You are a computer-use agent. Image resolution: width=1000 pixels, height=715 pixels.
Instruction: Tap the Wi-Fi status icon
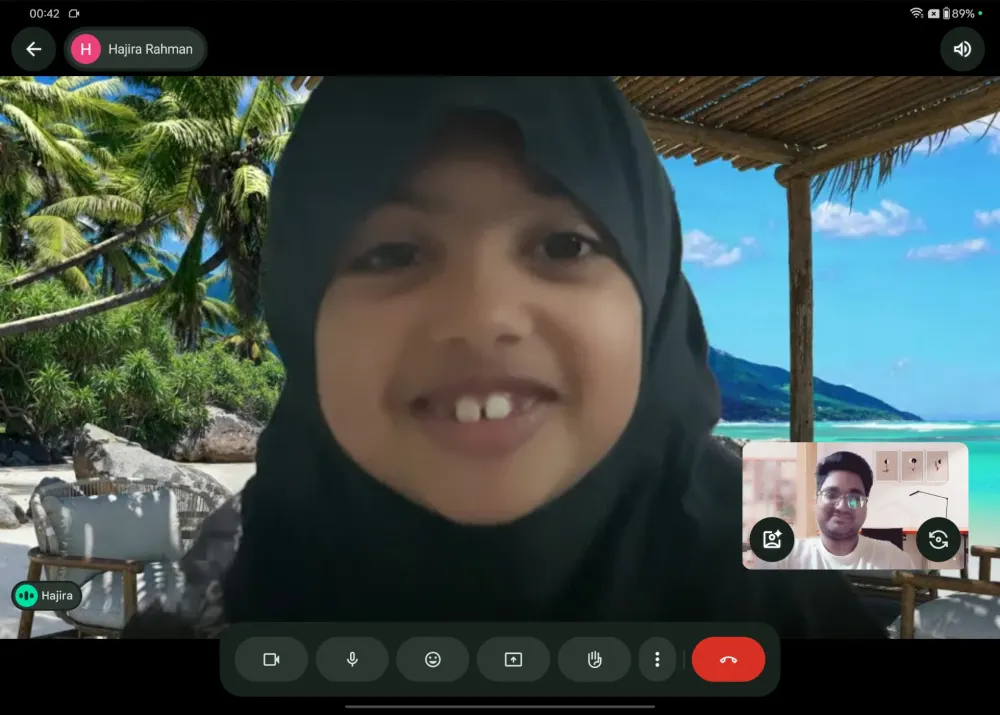[x=916, y=13]
